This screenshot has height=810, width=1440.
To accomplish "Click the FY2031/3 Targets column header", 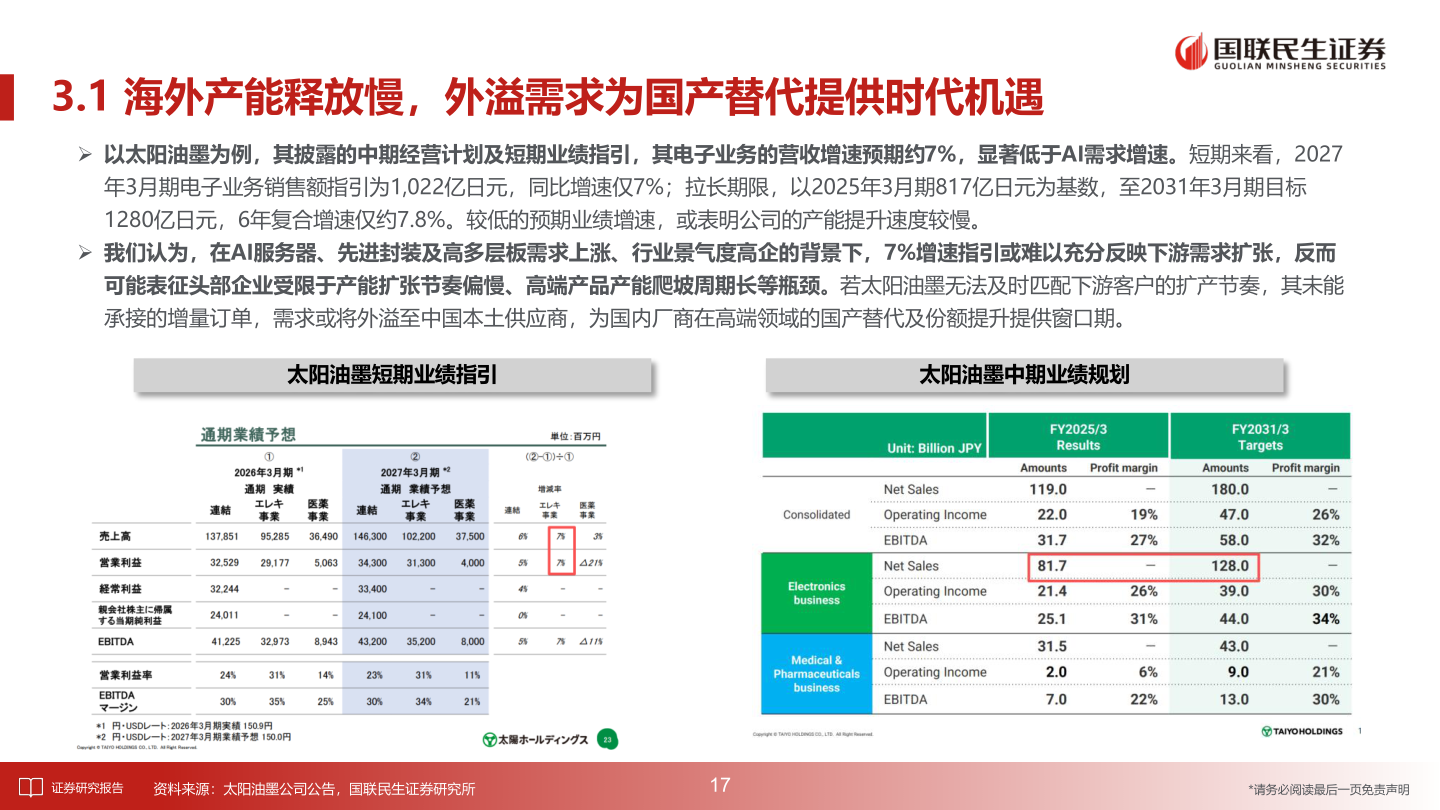I will pyautogui.click(x=1260, y=437).
